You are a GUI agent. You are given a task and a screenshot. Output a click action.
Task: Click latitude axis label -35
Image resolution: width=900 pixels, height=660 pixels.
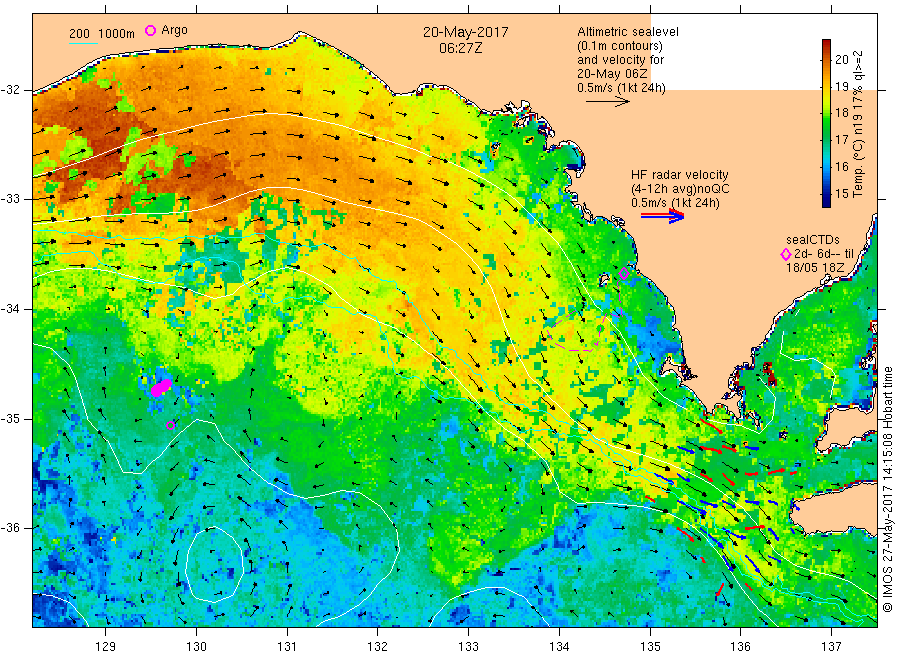click(x=10, y=419)
